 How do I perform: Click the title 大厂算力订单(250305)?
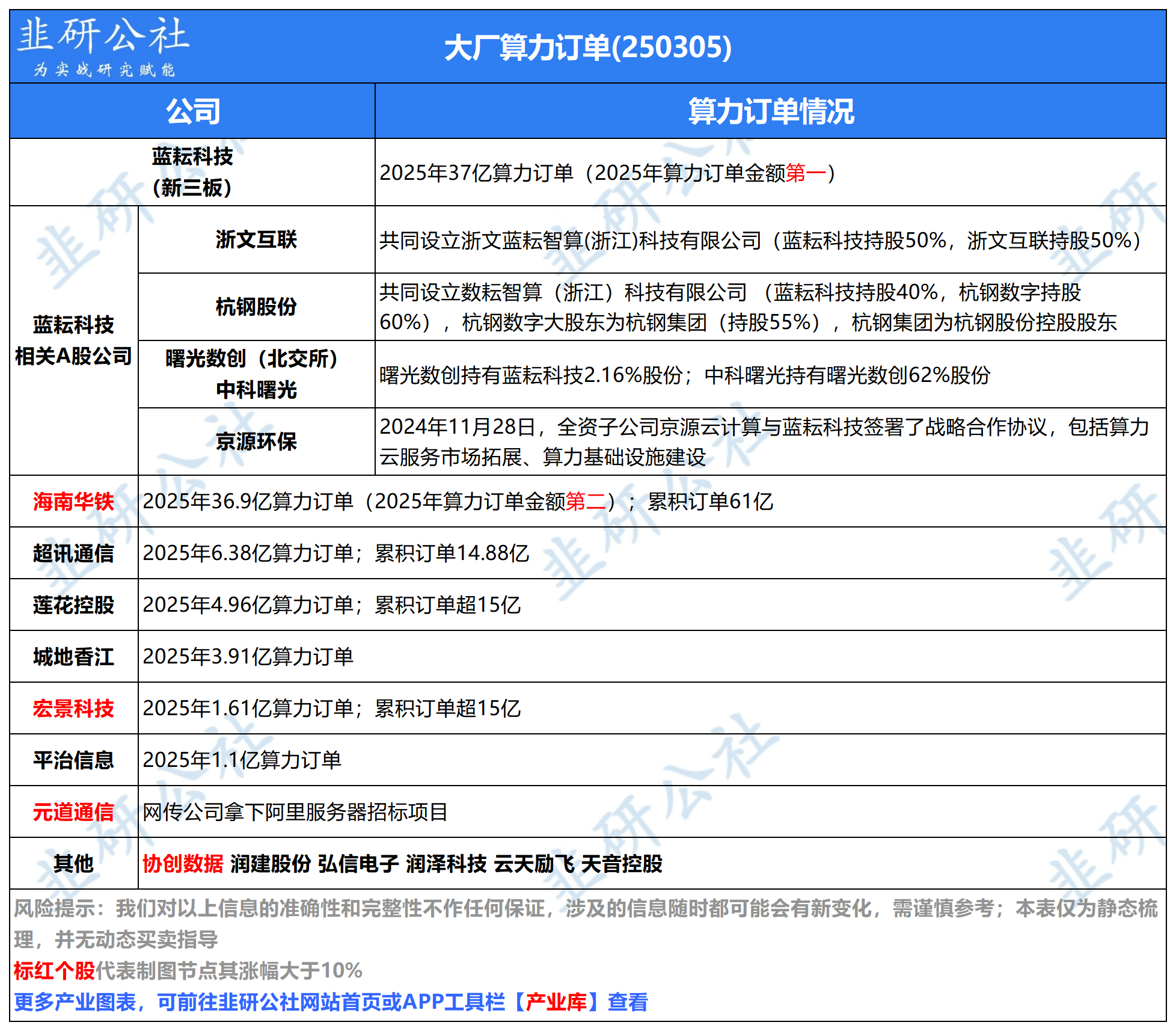pyautogui.click(x=588, y=48)
